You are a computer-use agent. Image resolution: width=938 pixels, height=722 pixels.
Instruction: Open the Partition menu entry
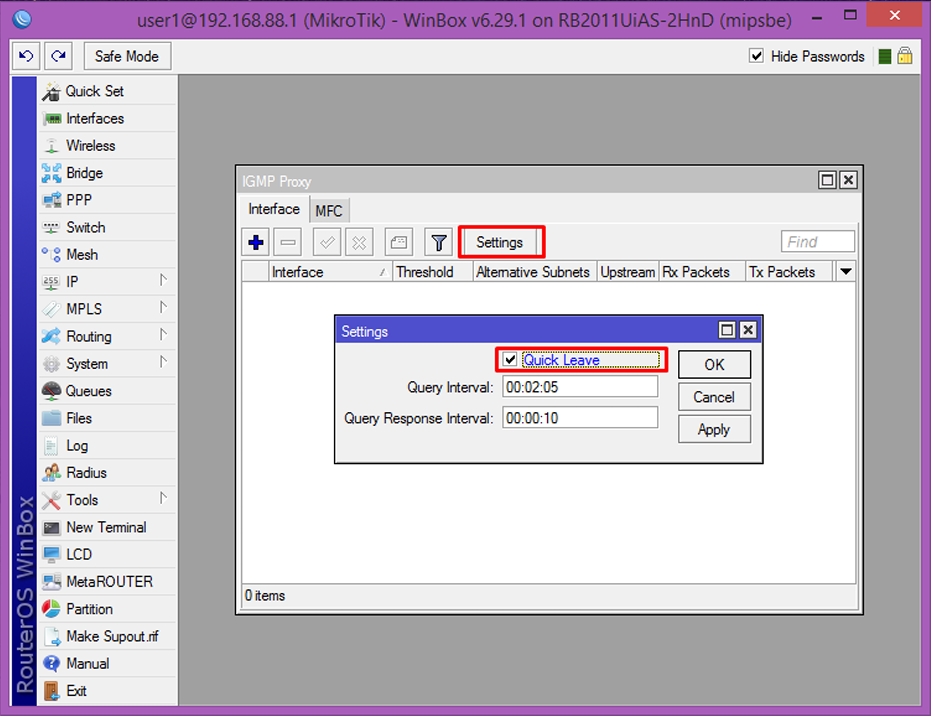tap(108, 609)
